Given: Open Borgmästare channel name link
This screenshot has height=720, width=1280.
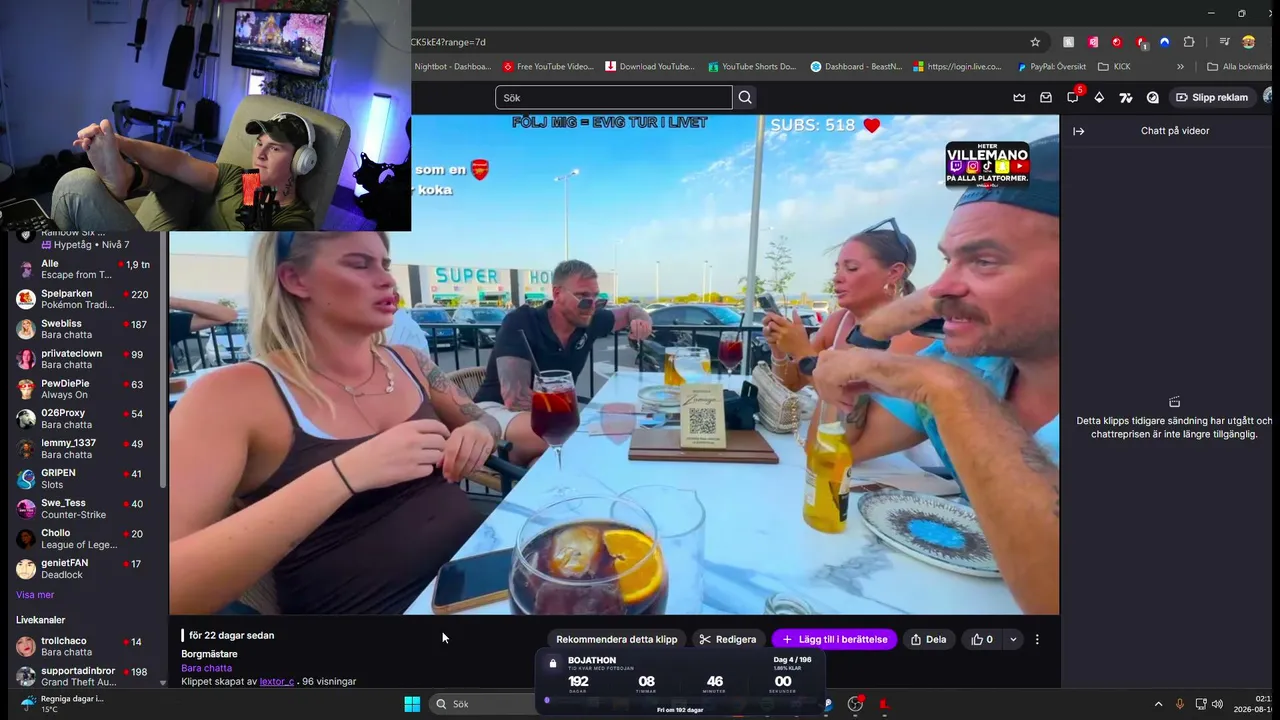Looking at the screenshot, I should [209, 654].
